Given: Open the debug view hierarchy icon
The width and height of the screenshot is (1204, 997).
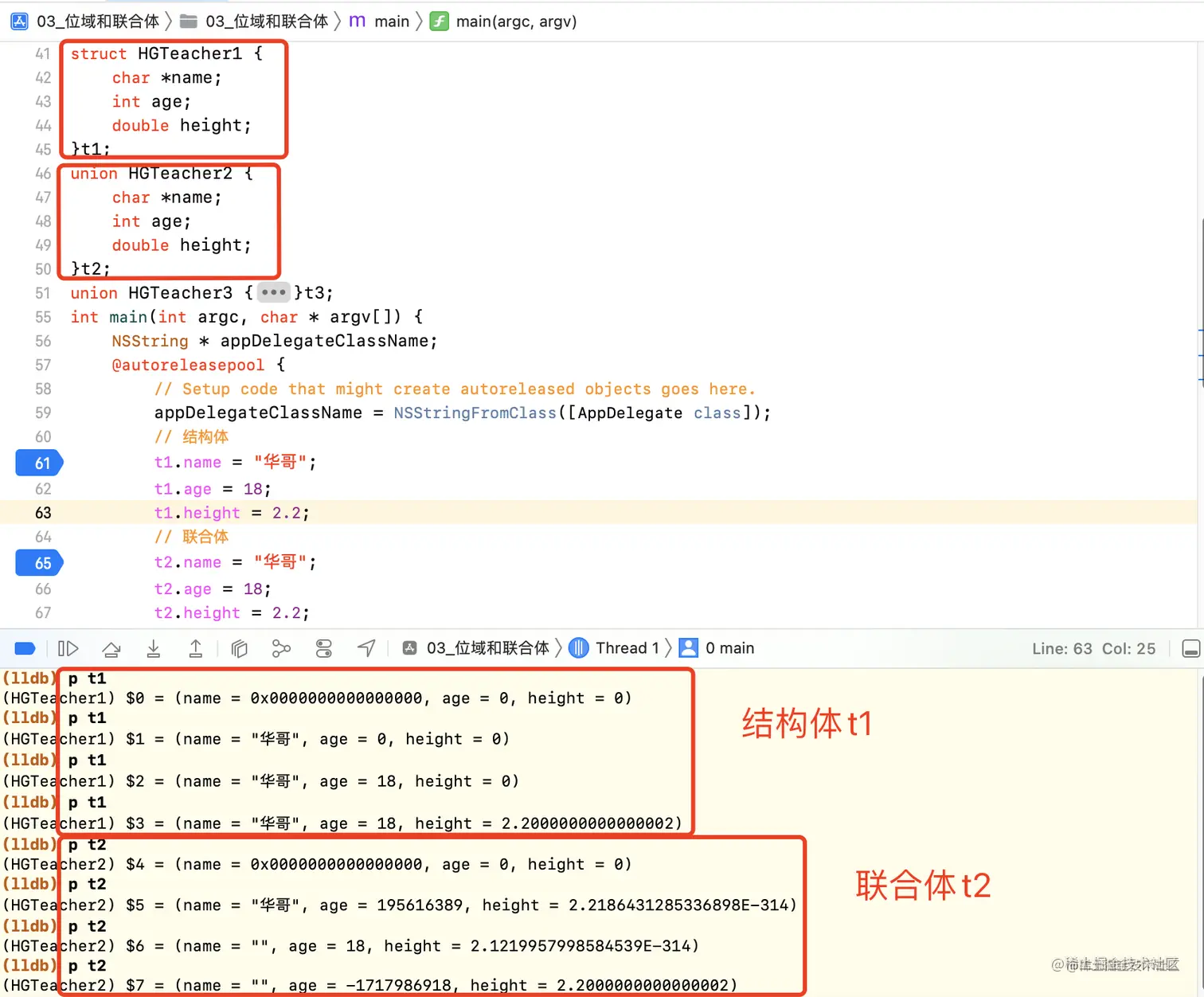Looking at the screenshot, I should point(240,648).
